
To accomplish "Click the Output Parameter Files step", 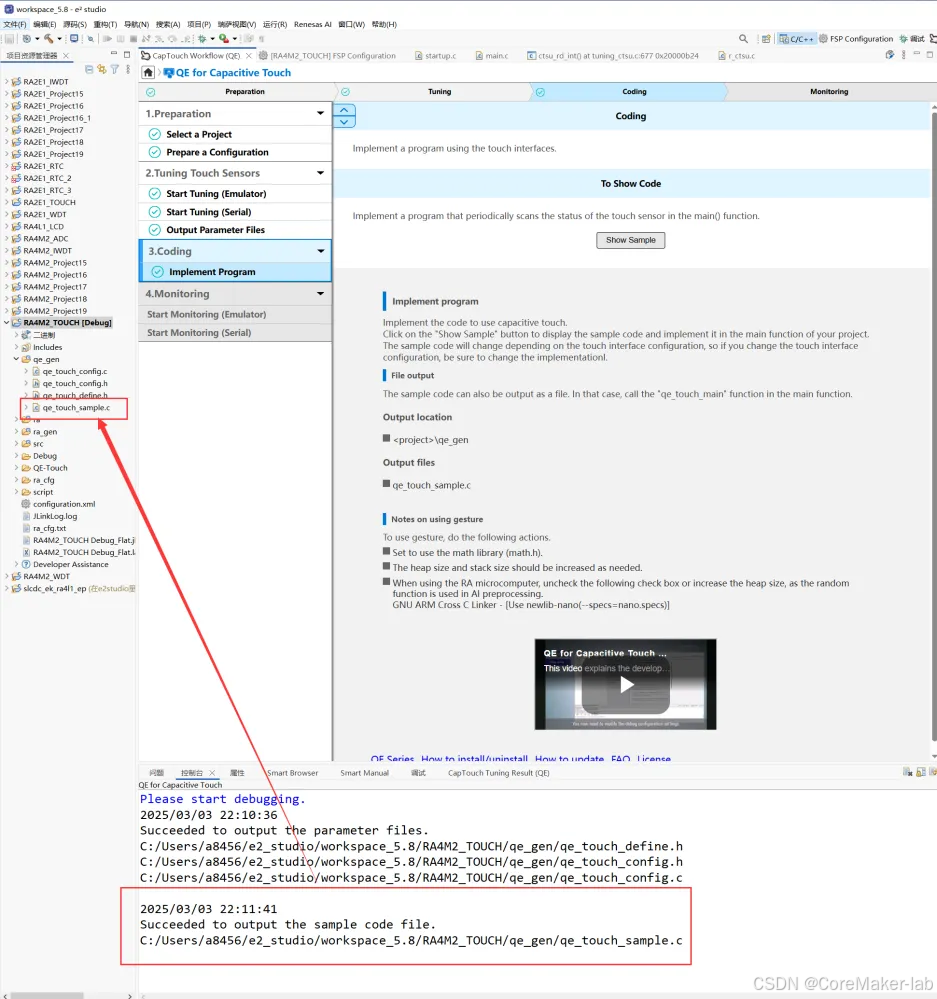I will [235, 230].
